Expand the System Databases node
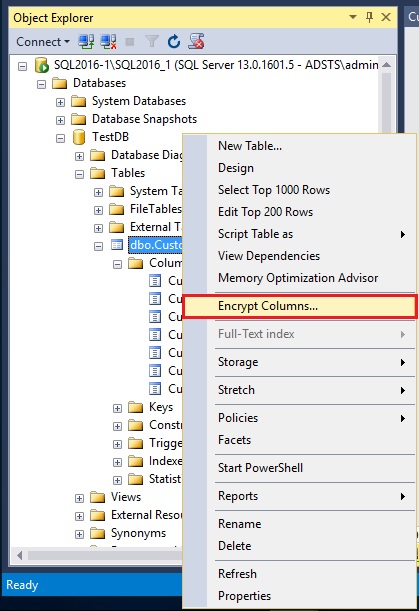The height and width of the screenshot is (611, 419). click(x=60, y=102)
